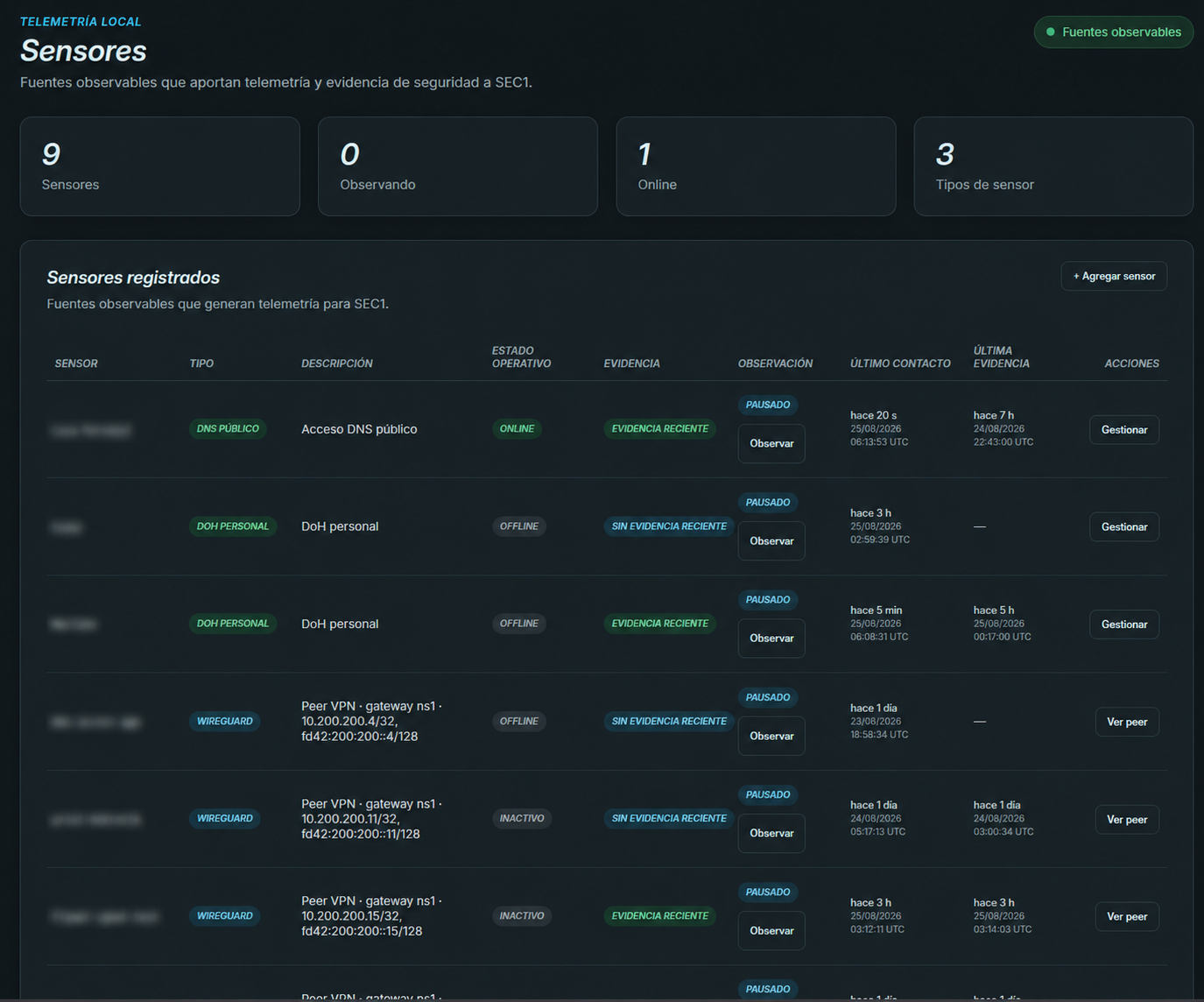Click the OBSERVACIÓN column header
This screenshot has height=1002, width=1204.
tap(775, 363)
